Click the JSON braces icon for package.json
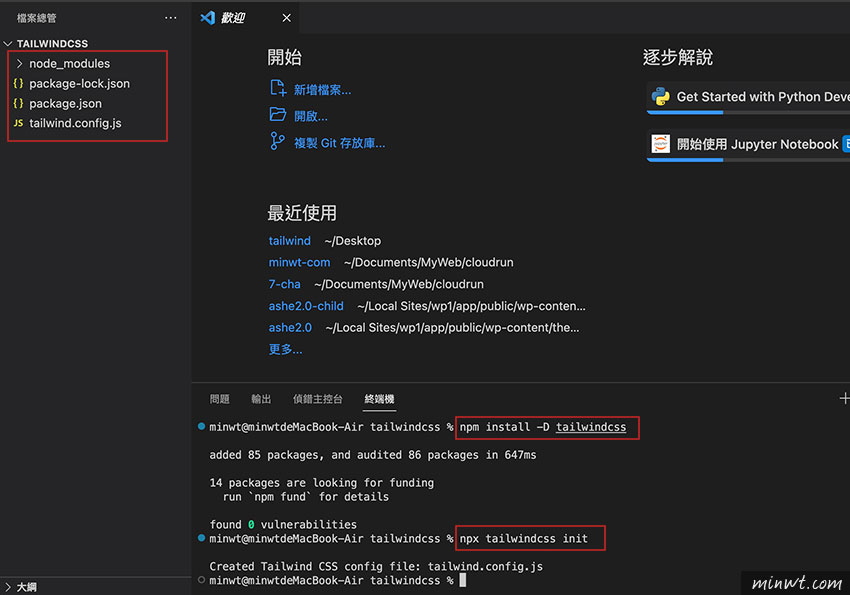 (x=18, y=103)
